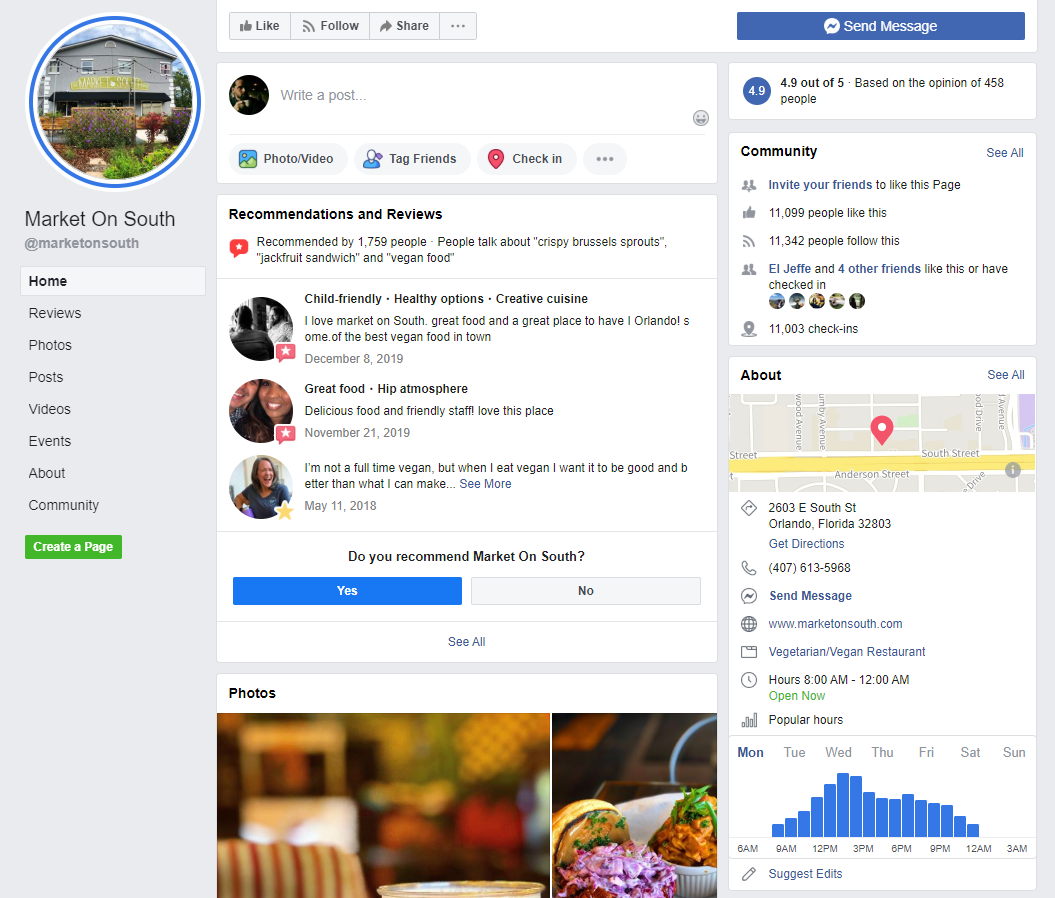The width and height of the screenshot is (1055, 898).
Task: Open the emoji picker on the post box
Action: coord(700,118)
